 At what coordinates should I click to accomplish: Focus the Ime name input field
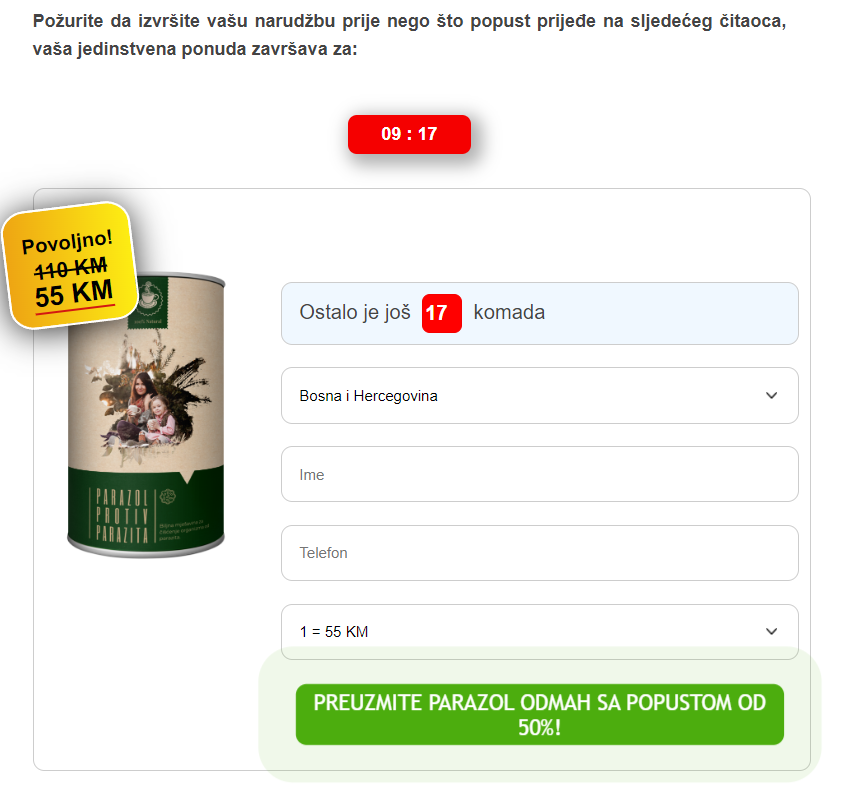pos(539,474)
